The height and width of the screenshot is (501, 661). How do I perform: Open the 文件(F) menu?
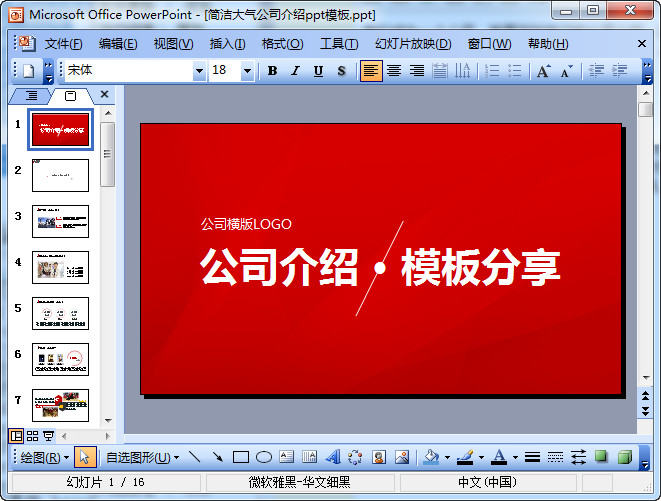click(64, 44)
